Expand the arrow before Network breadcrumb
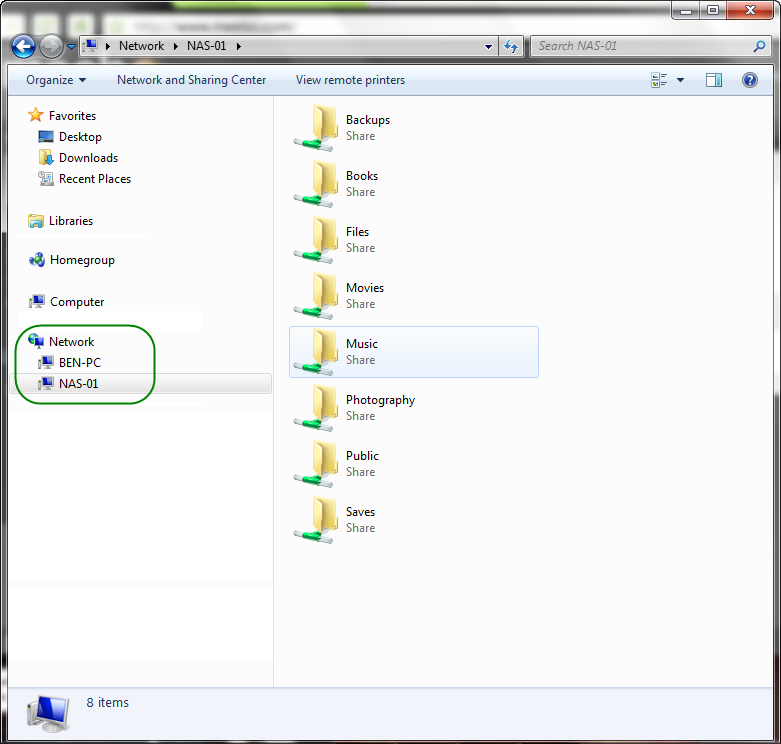 (108, 46)
